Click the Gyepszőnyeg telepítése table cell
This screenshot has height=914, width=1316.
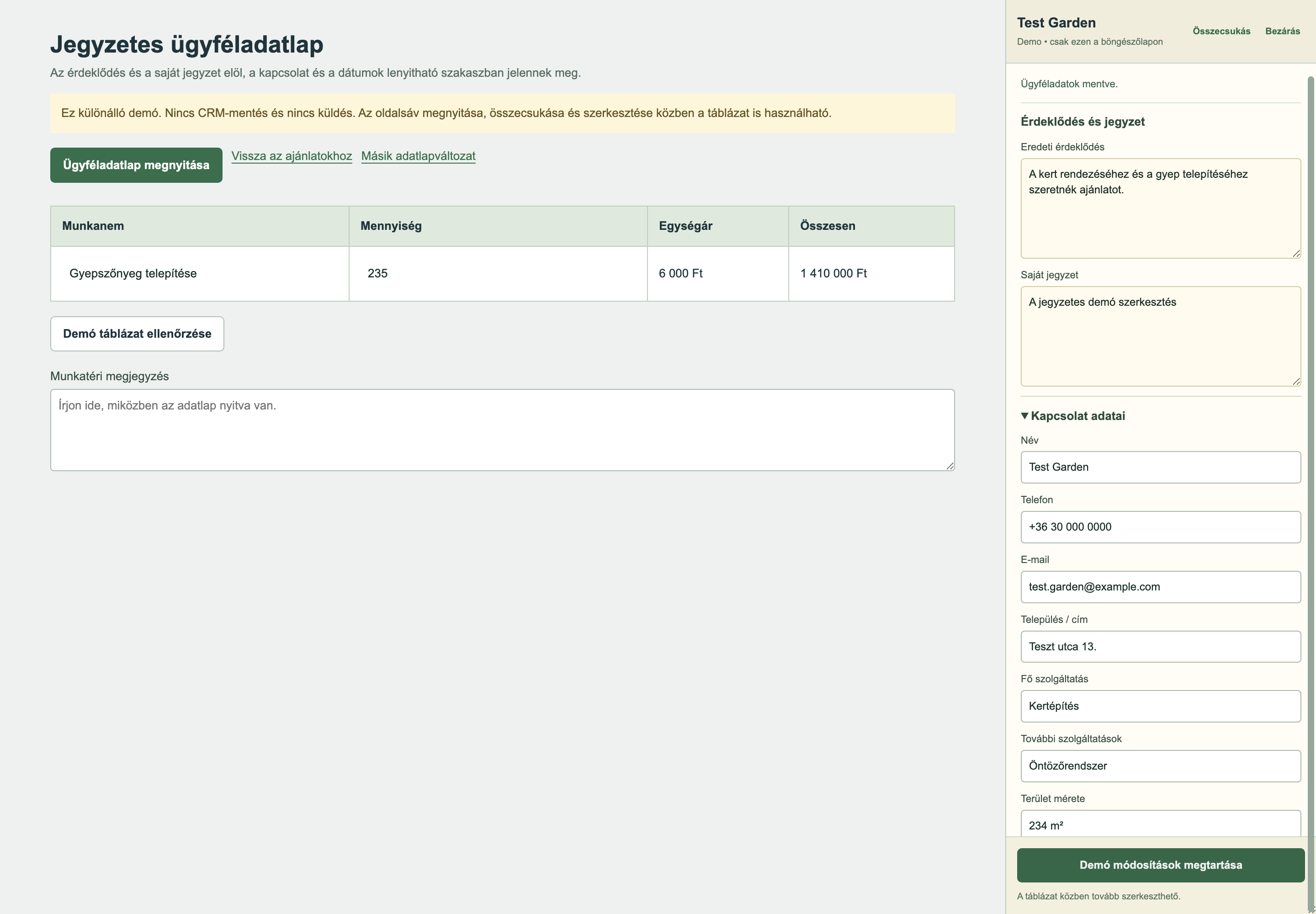(x=199, y=274)
